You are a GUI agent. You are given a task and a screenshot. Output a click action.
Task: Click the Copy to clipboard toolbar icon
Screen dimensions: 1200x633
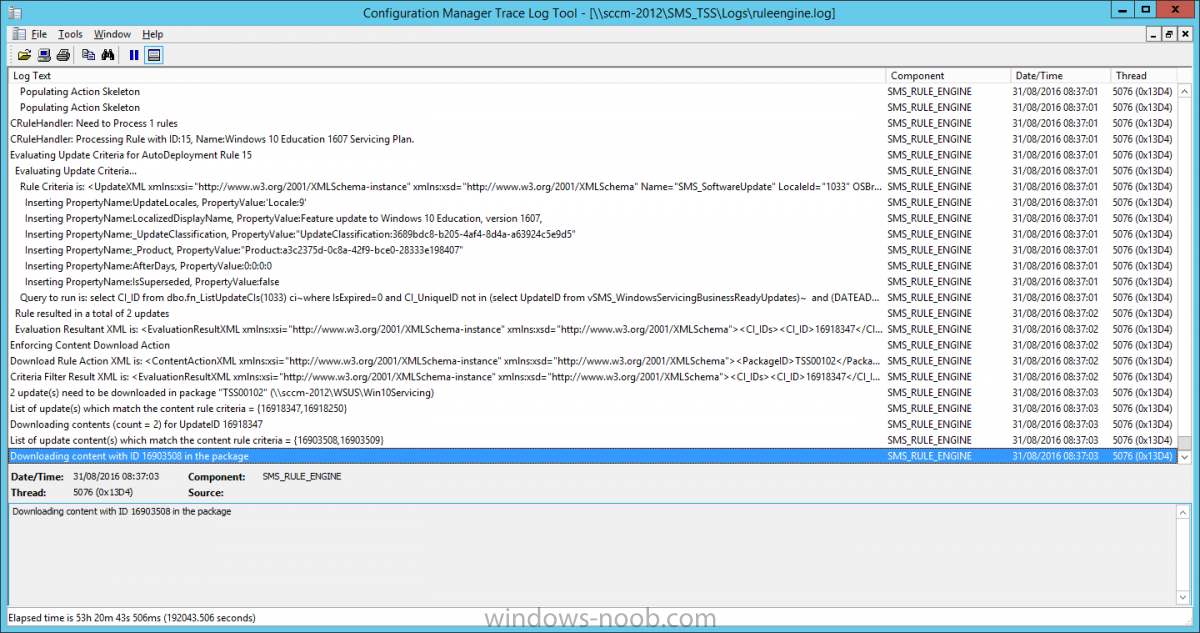tap(89, 55)
